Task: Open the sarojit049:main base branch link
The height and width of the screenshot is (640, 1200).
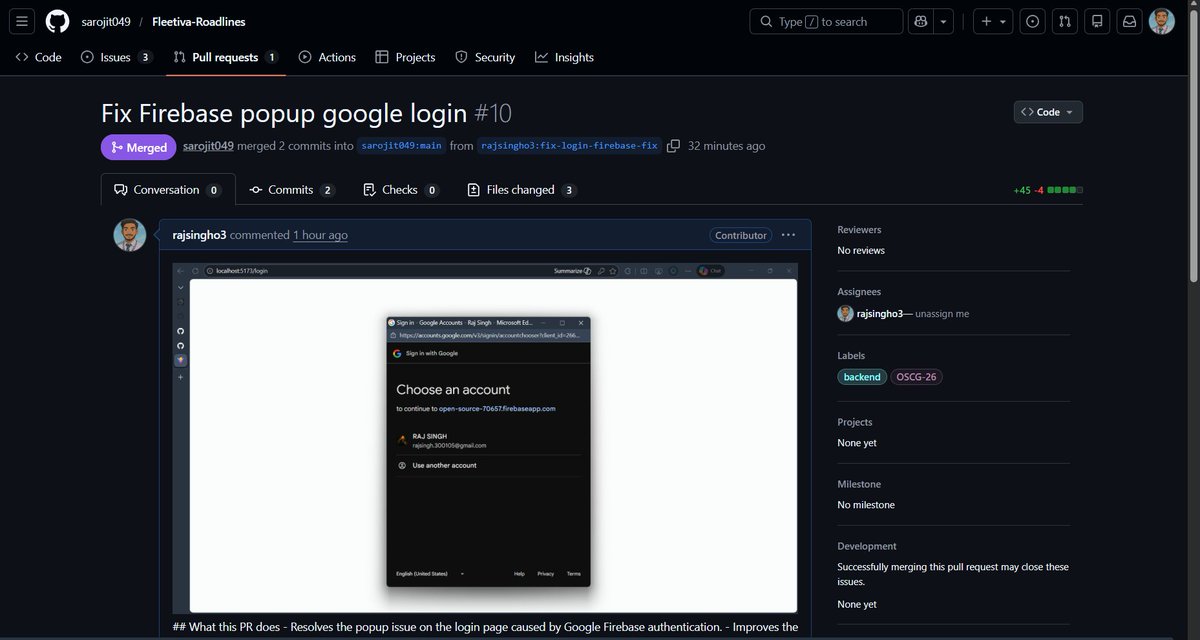Action: 401,146
